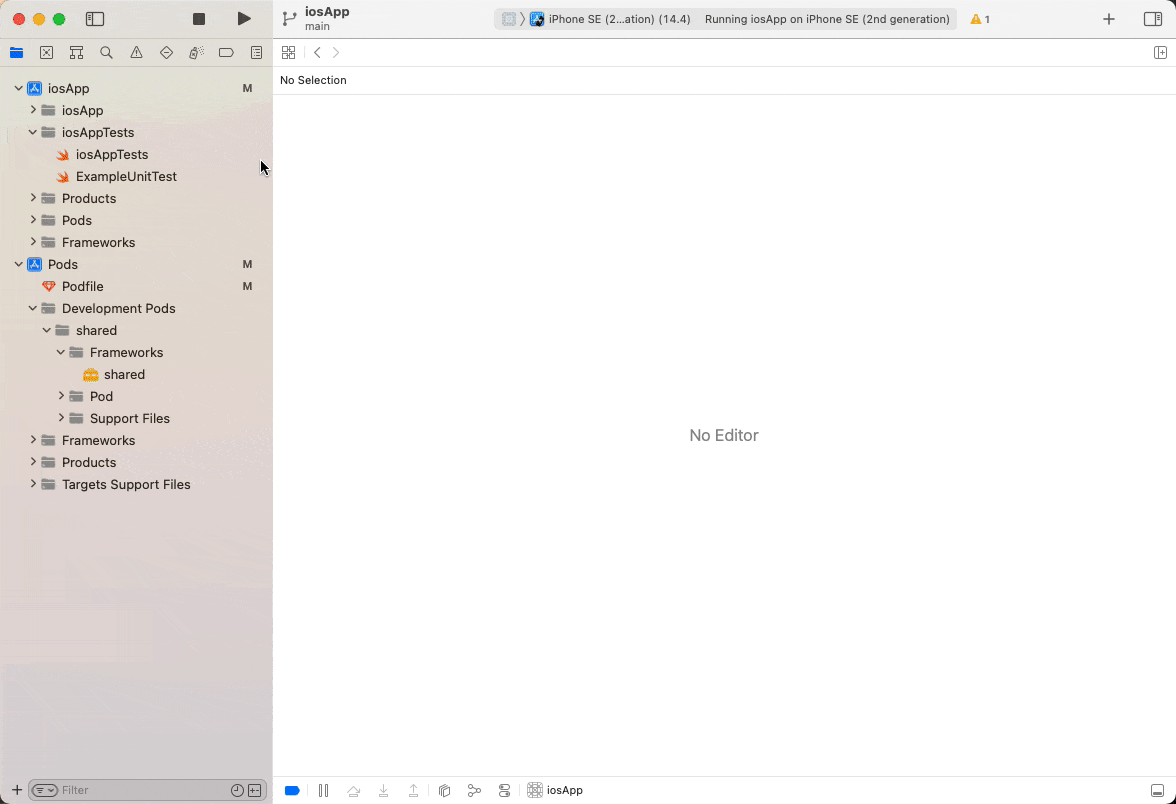Open the Find navigator magnifier
Screen dimensions: 1176x804
(106, 52)
